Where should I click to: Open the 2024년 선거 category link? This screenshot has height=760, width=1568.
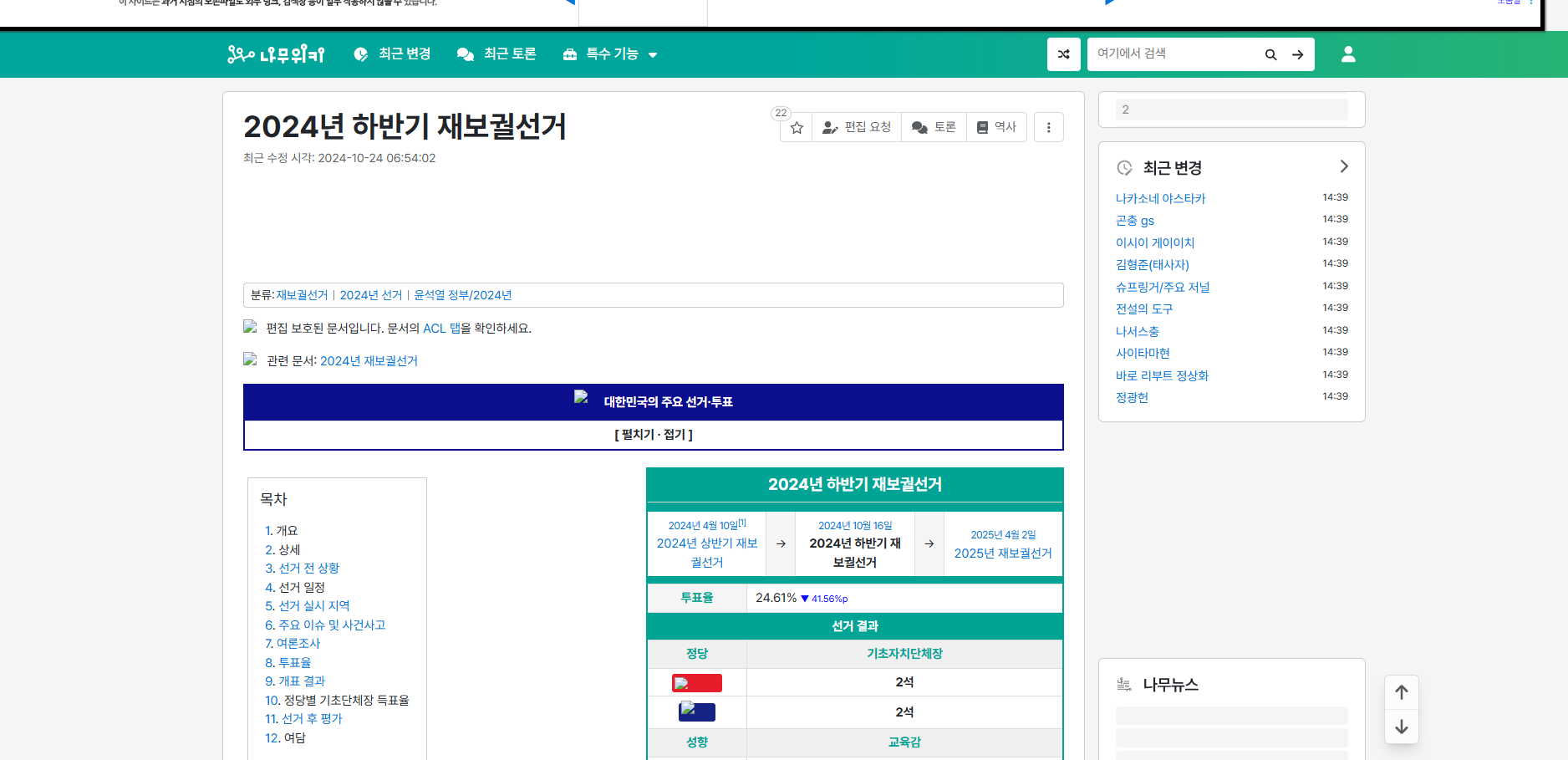click(x=371, y=295)
